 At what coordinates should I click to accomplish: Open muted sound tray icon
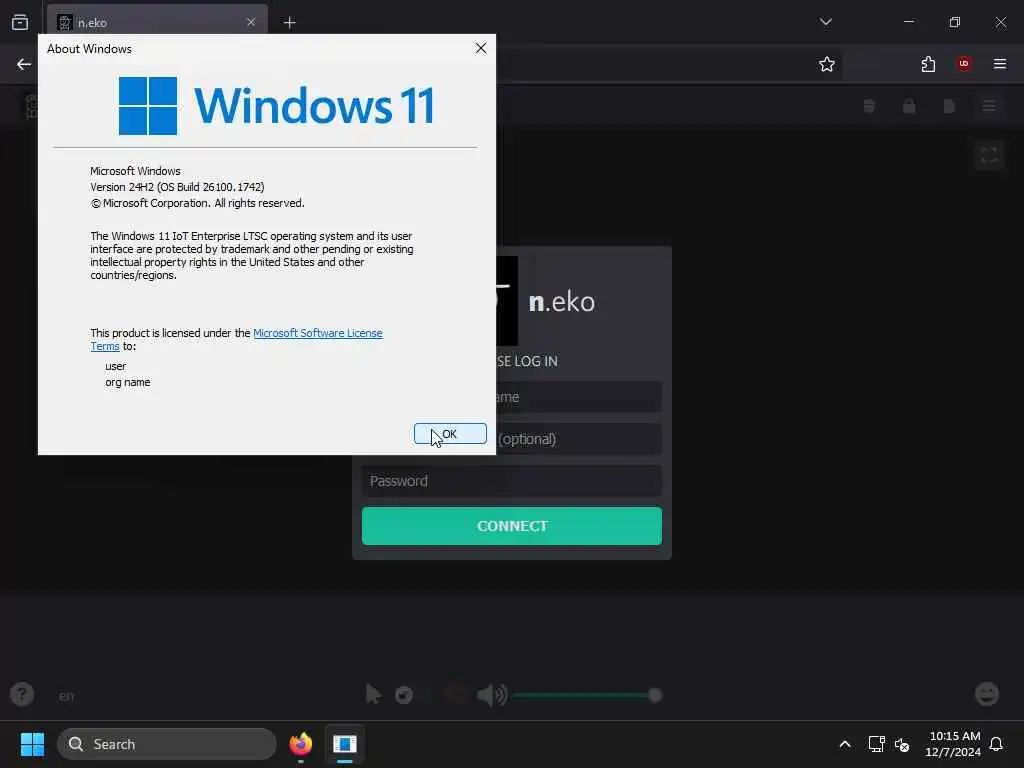[x=902, y=744]
